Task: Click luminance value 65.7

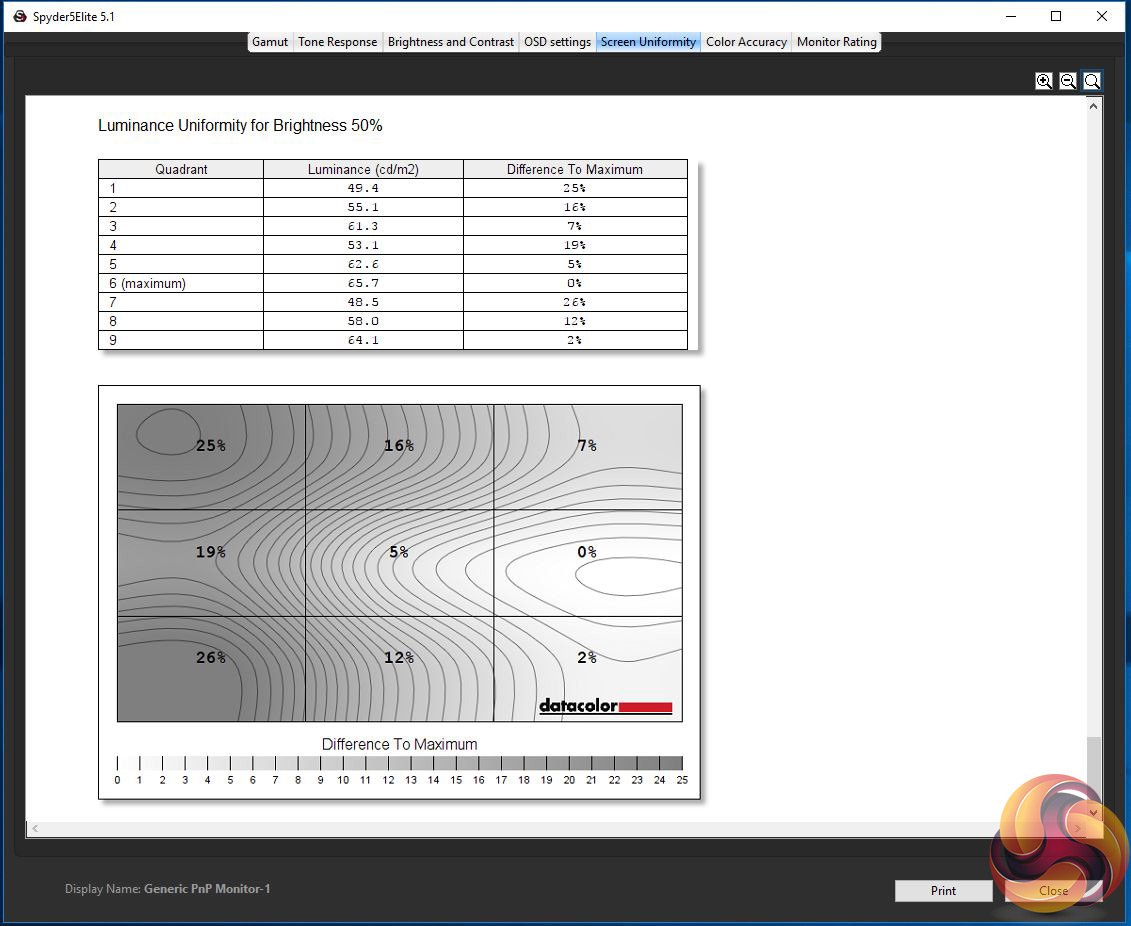Action: coord(363,283)
